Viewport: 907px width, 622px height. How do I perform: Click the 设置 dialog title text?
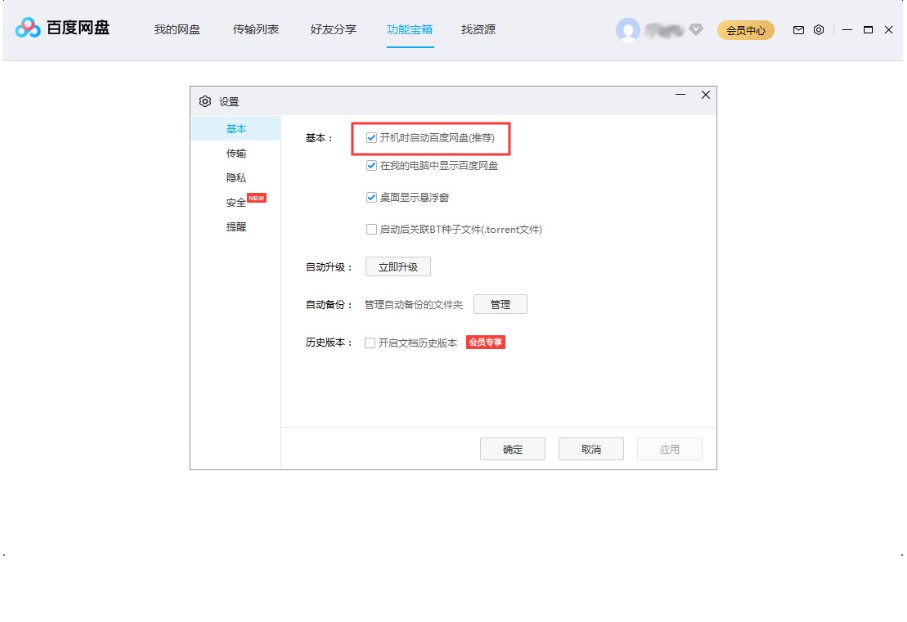coord(229,102)
